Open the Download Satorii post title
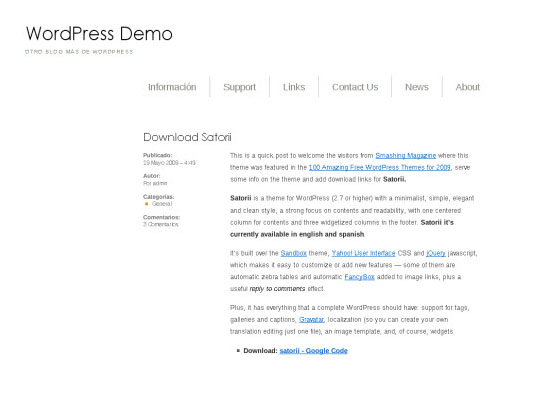The width and height of the screenshot is (540, 409). (x=187, y=137)
